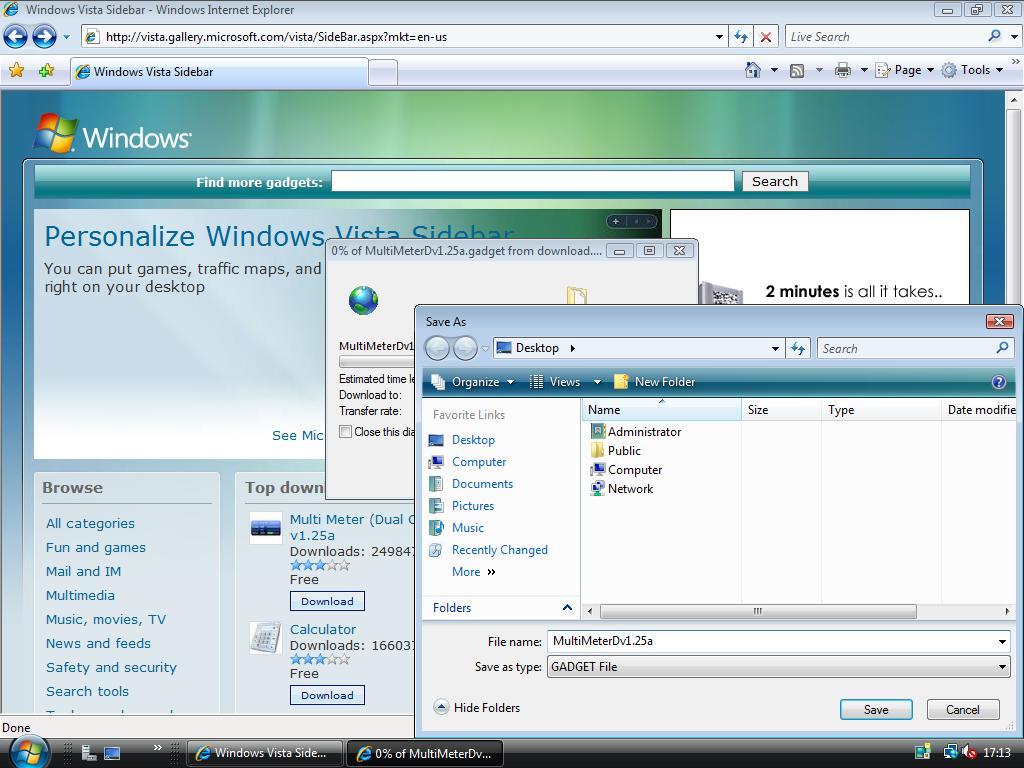
Task: Start Live Search with the magnifier icon
Action: 995,37
